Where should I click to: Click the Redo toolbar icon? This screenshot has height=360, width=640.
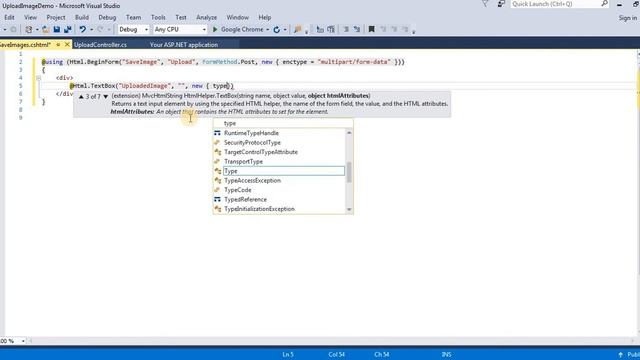click(x=100, y=29)
